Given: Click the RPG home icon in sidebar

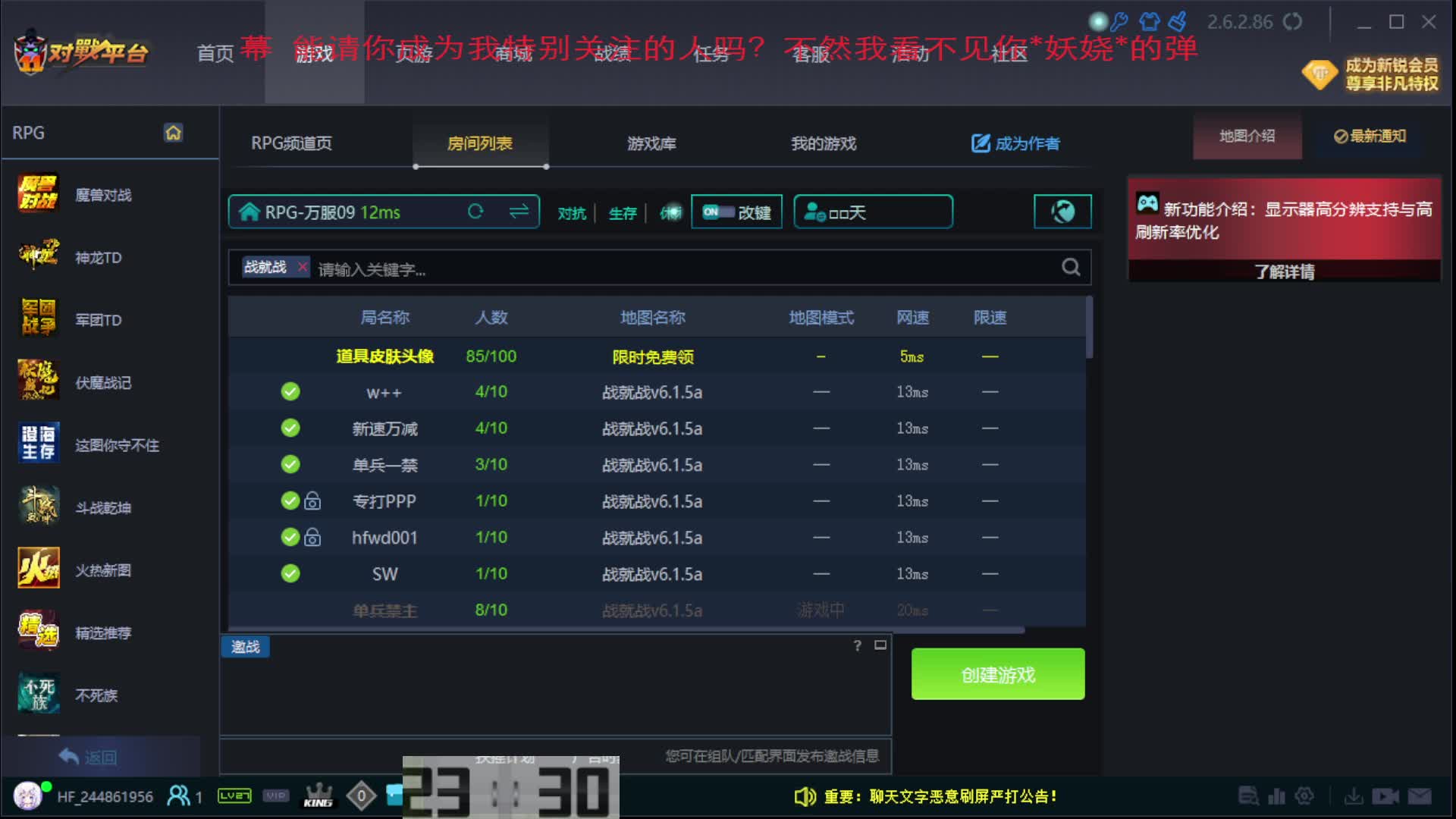Looking at the screenshot, I should (173, 133).
